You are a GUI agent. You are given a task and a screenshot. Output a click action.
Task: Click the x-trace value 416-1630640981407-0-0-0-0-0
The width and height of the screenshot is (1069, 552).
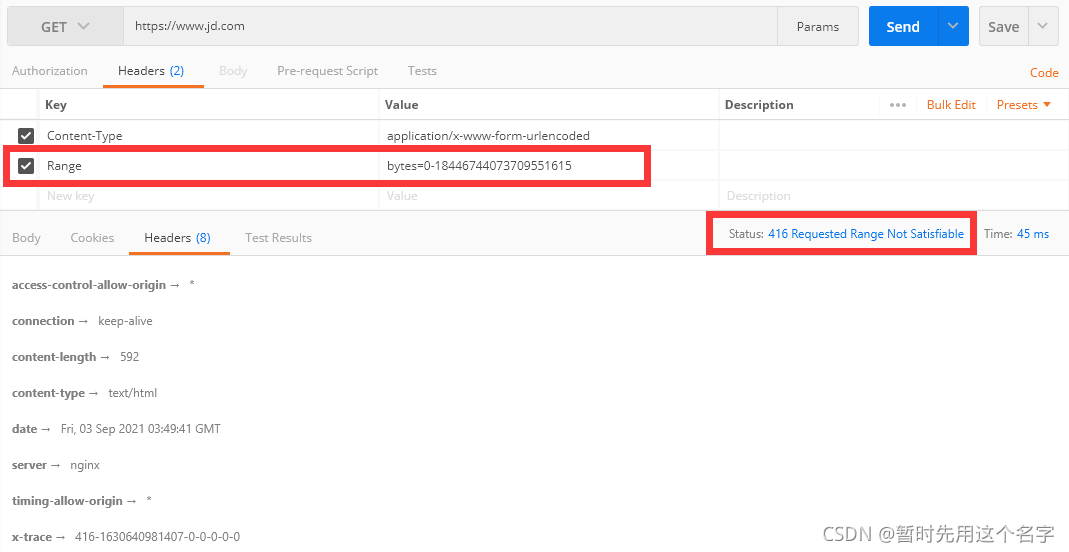pos(157,537)
